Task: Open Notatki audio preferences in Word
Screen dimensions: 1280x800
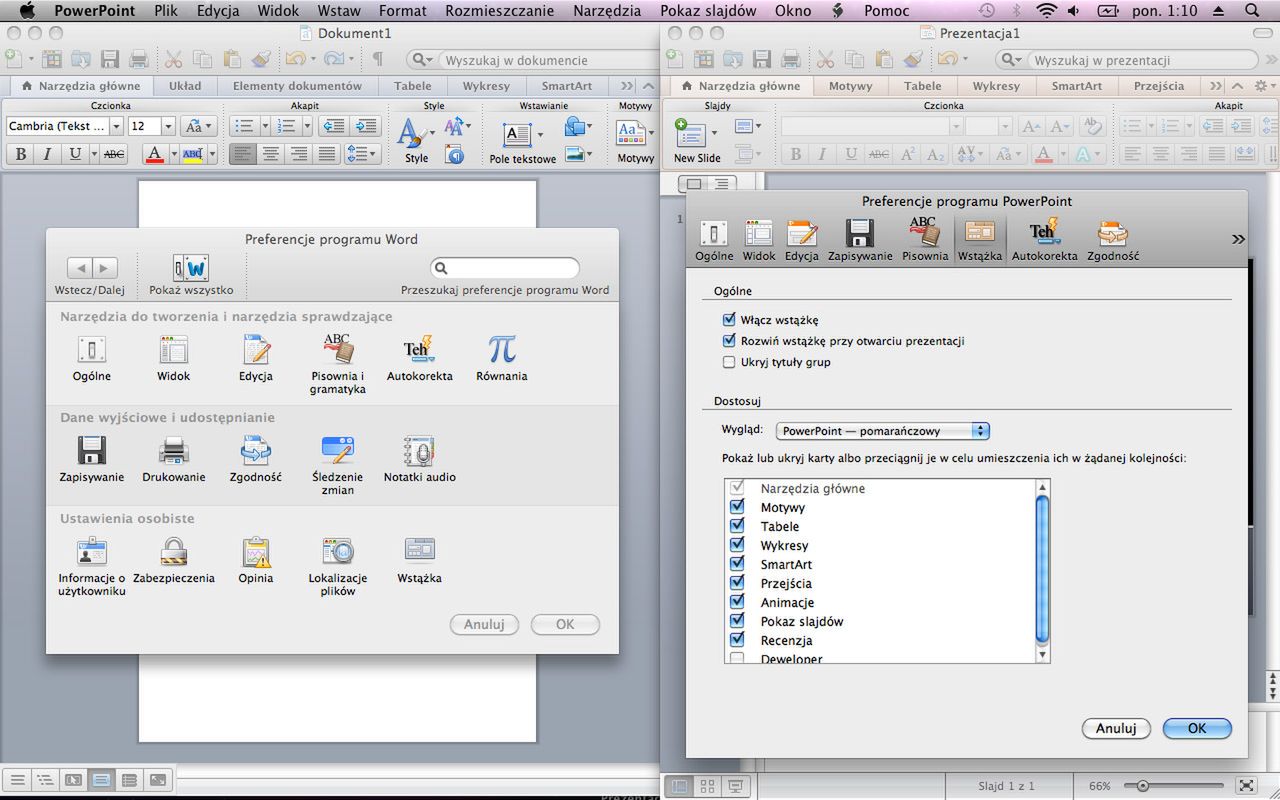Action: click(420, 460)
